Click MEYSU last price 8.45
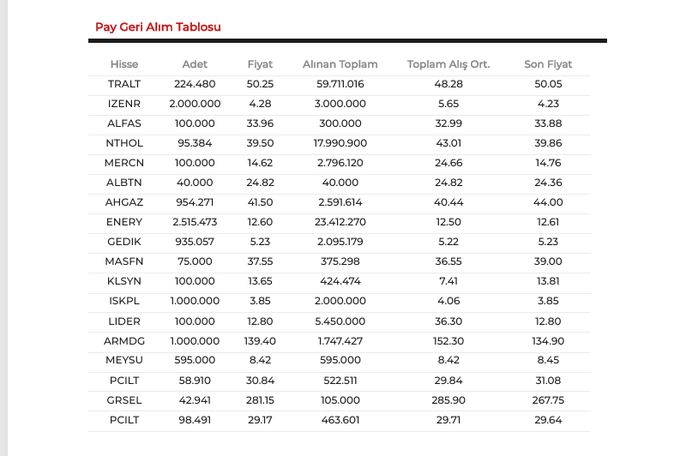 click(548, 360)
